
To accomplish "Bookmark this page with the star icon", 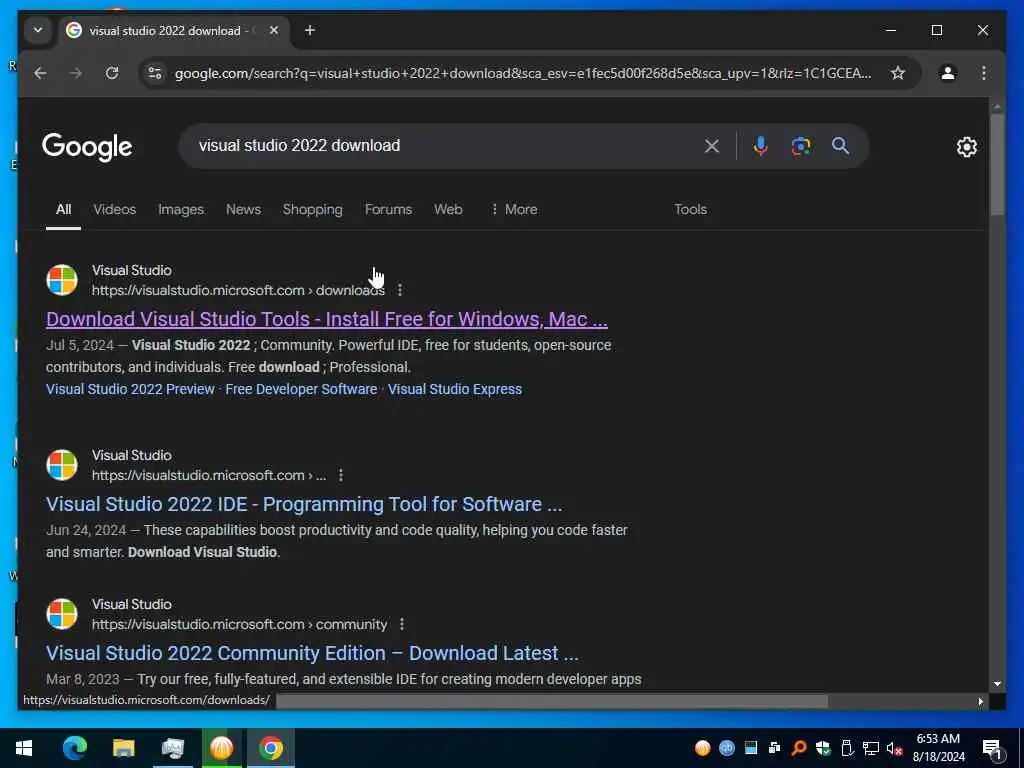I will click(x=898, y=73).
